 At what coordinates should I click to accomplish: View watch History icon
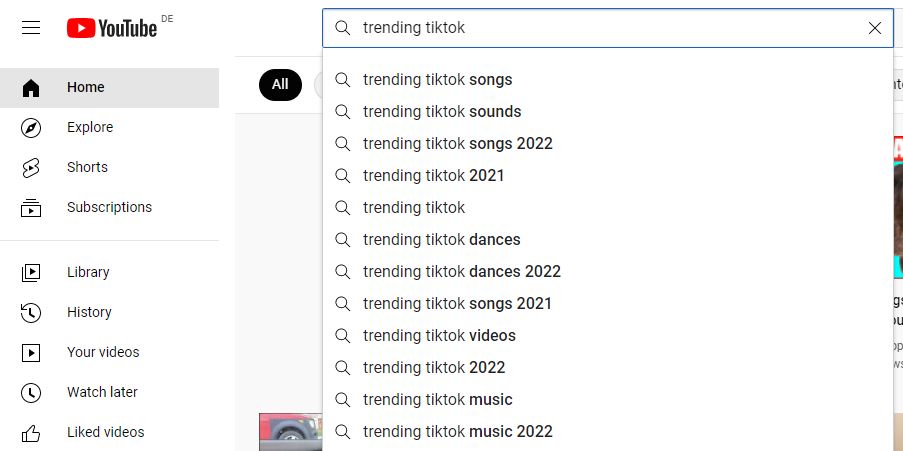point(31,312)
